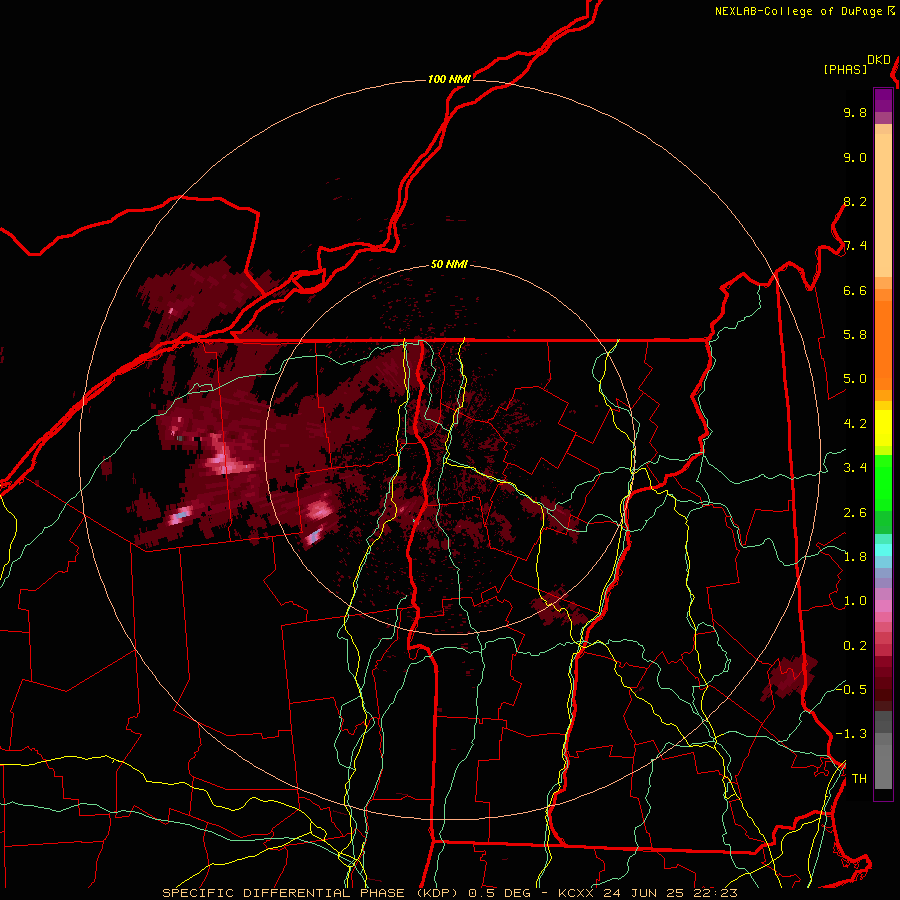
Task: Click the 3.4 legend value
Action: [855, 468]
